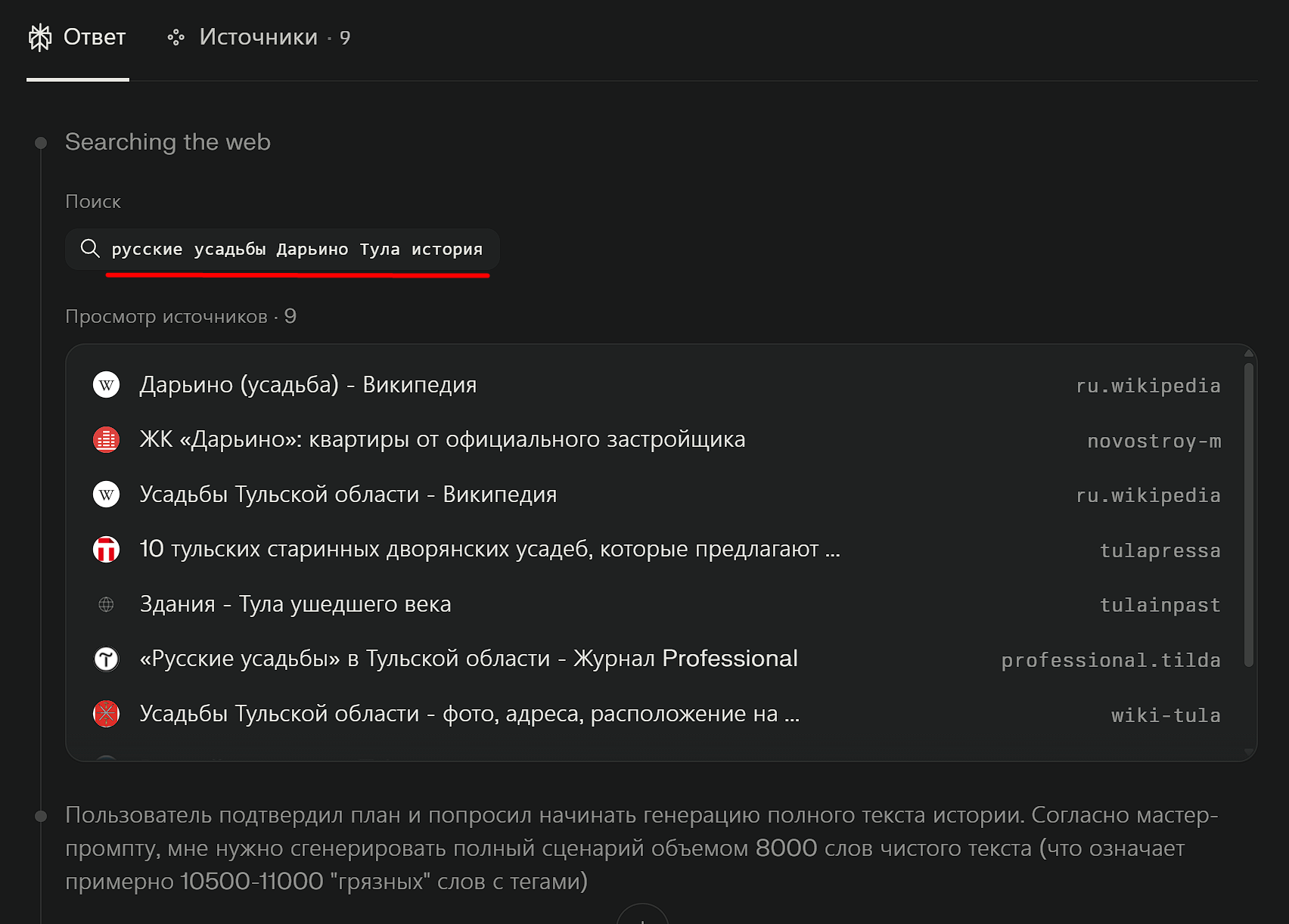Viewport: 1289px width, 924px height.
Task: Click the red tulapressa favicon
Action: click(107, 549)
